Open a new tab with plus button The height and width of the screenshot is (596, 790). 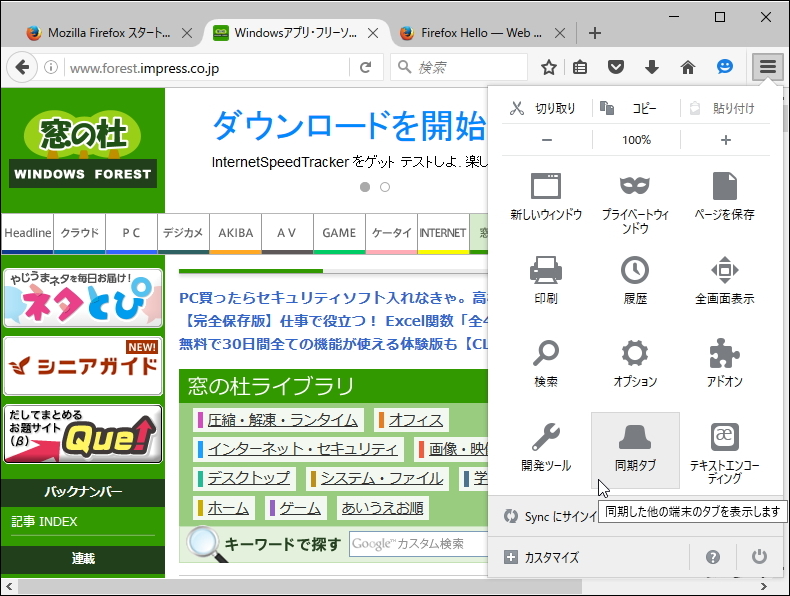(x=595, y=33)
